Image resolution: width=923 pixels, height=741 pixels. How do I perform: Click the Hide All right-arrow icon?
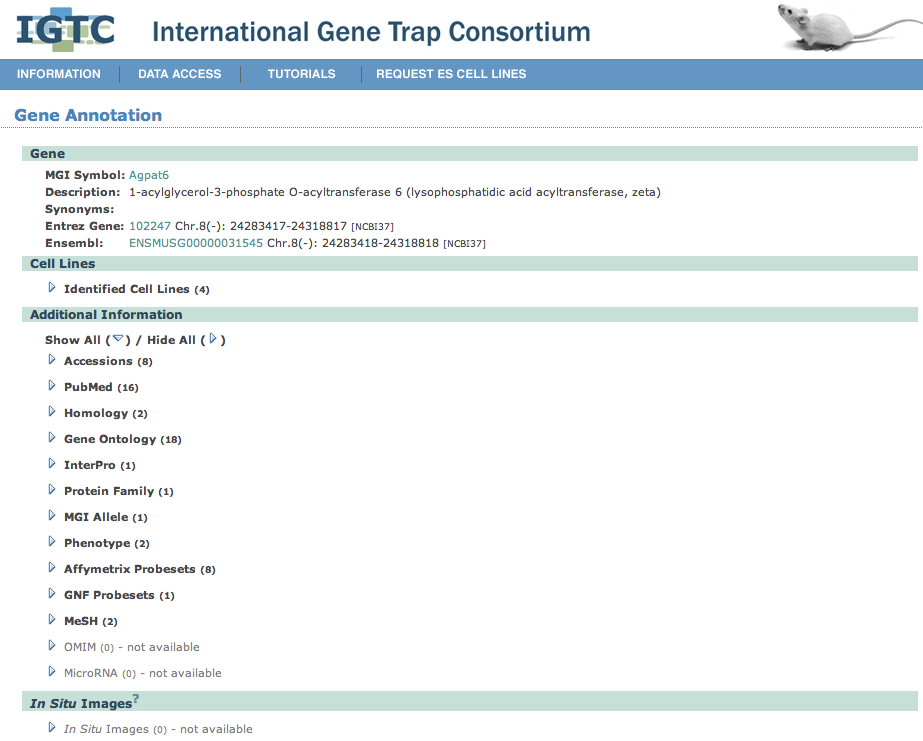(x=213, y=339)
